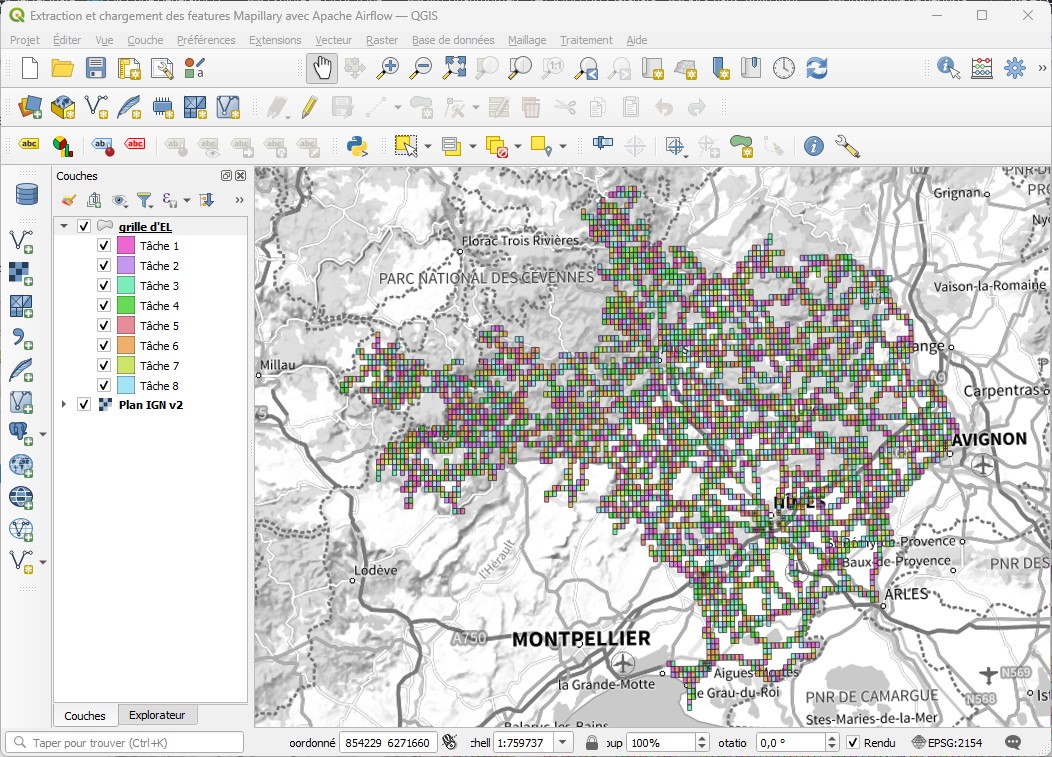The height and width of the screenshot is (757, 1052).
Task: Open the DB Manager database icon in sidebar
Action: point(27,195)
